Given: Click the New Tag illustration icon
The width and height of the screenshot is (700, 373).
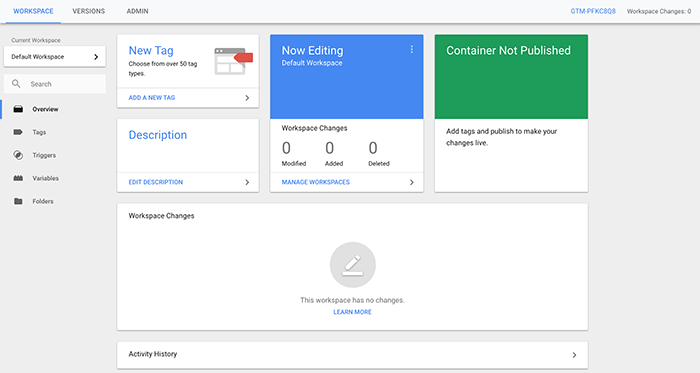Looking at the screenshot, I should click(233, 61).
